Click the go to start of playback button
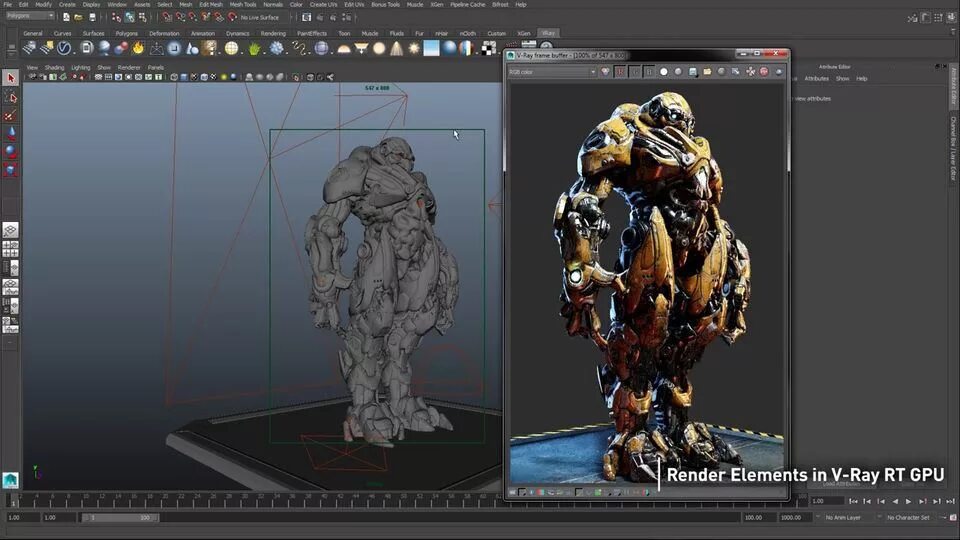Image resolution: width=960 pixels, height=540 pixels. 853,501
